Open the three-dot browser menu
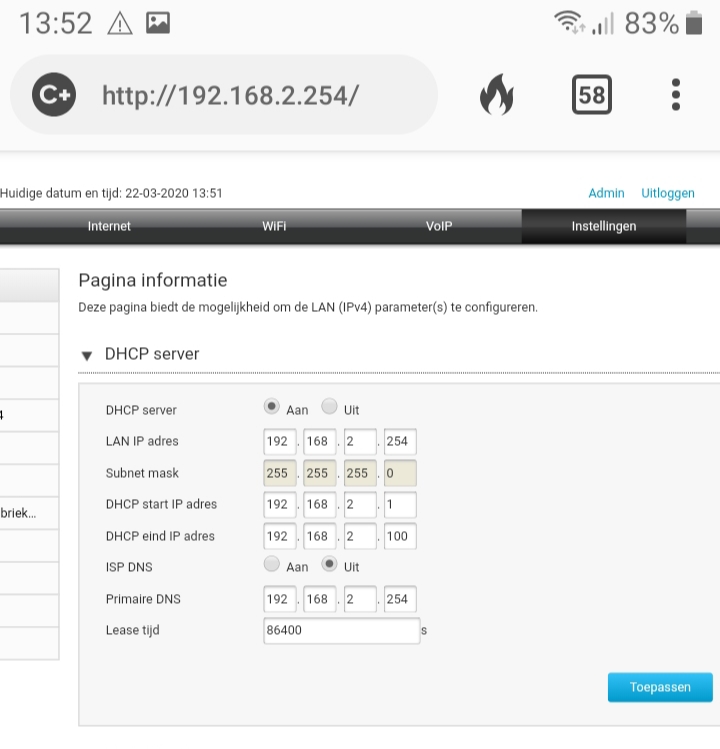The image size is (720, 749). tap(676, 95)
